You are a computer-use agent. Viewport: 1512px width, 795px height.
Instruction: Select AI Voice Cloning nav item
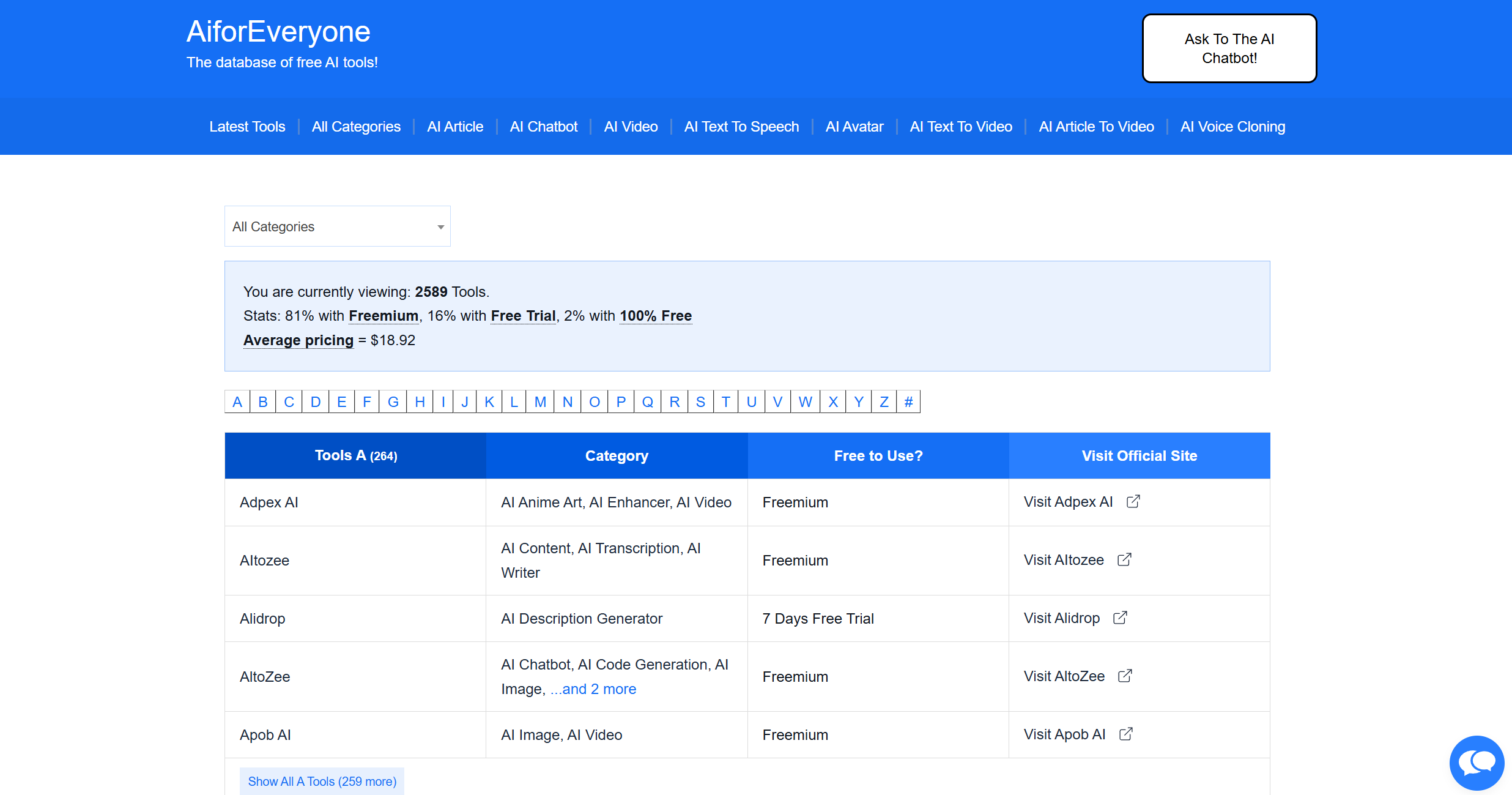(x=1232, y=127)
